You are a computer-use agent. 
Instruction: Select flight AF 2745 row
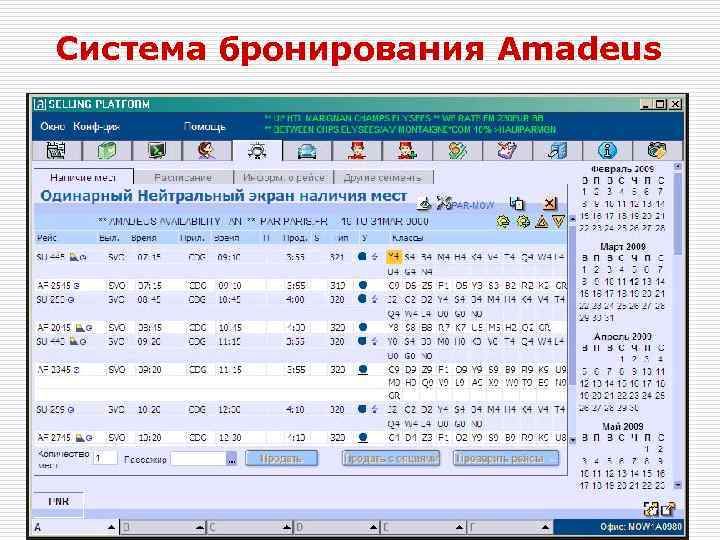pos(301,437)
